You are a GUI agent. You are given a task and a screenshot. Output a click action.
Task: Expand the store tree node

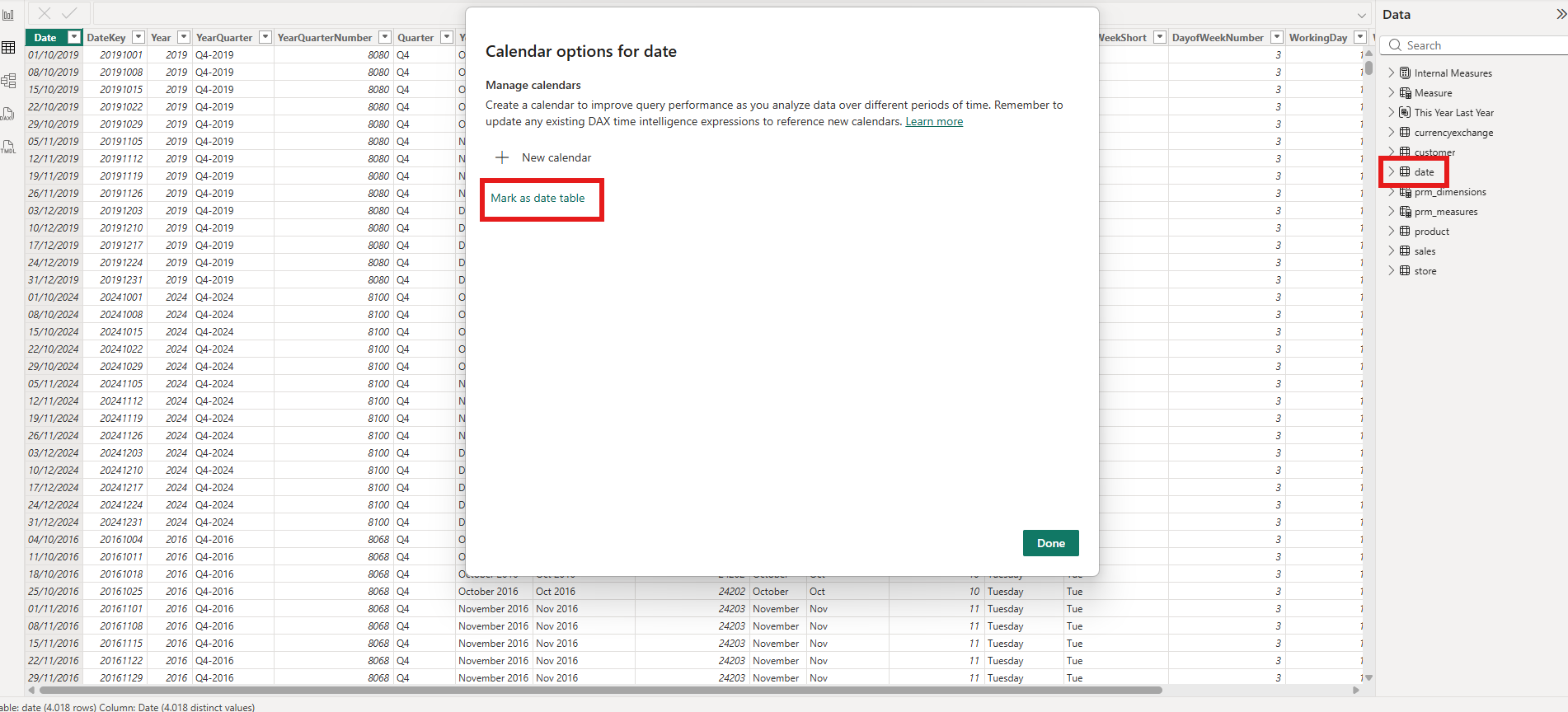coord(1392,271)
